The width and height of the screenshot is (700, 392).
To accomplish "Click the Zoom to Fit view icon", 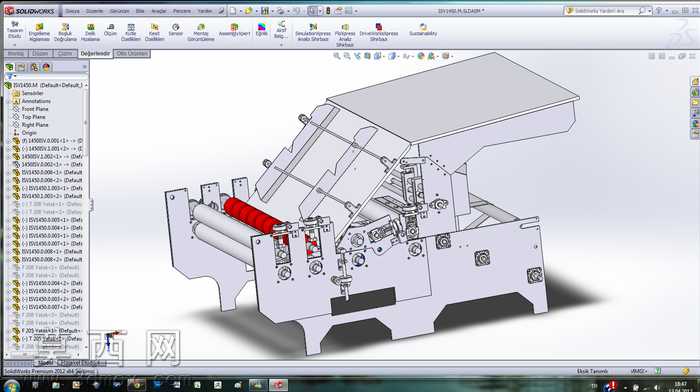I will [x=337, y=56].
